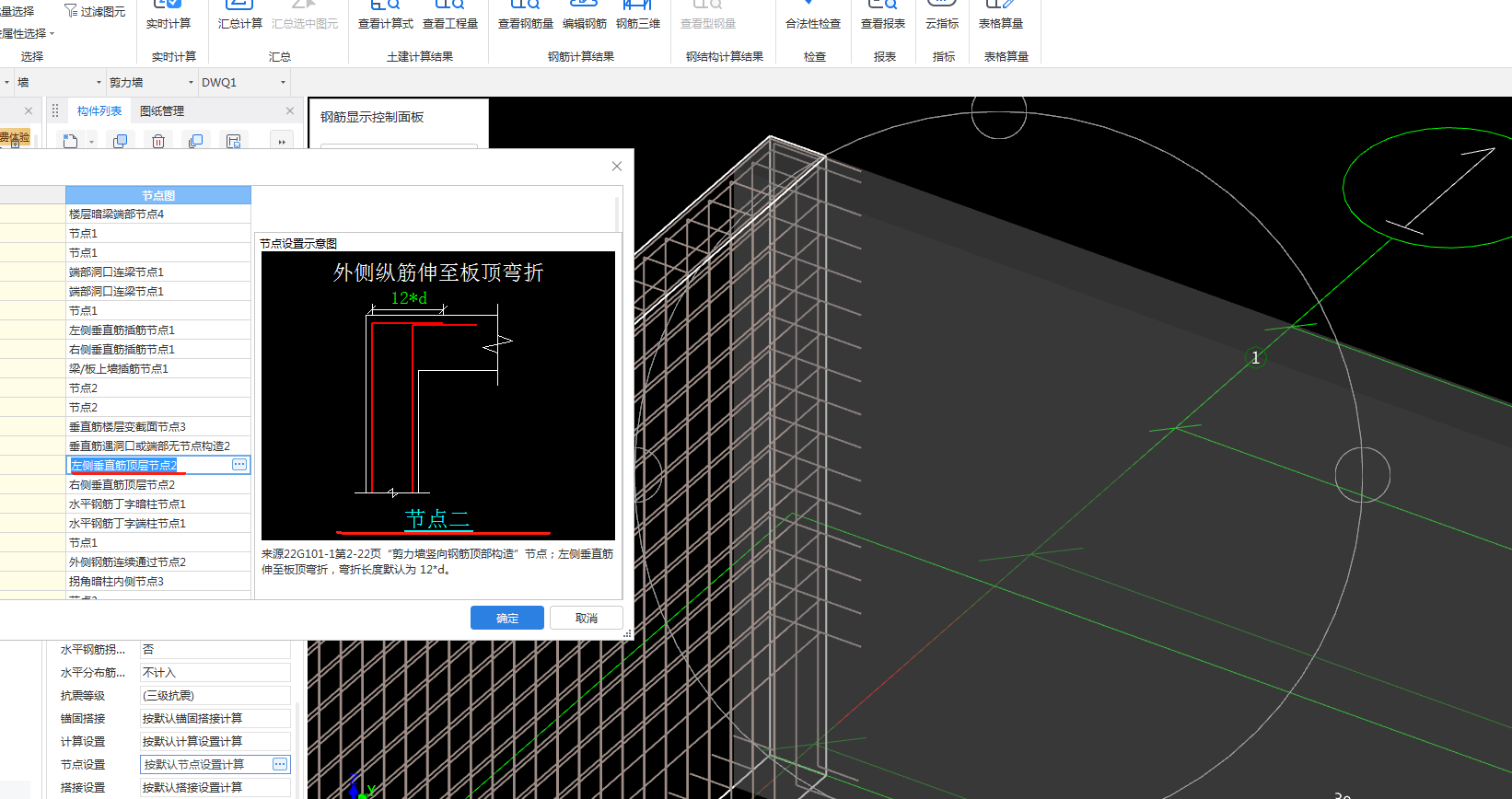This screenshot has height=799, width=1512.
Task: Click 水平分布筋 value 不计入
Action: (215, 673)
